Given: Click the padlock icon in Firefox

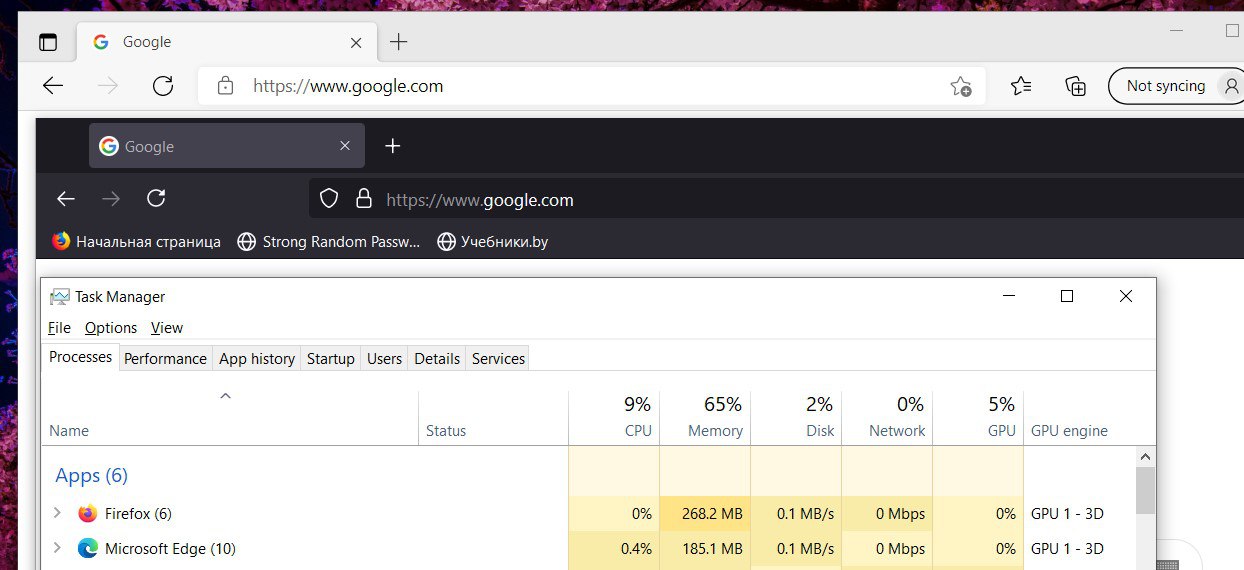Looking at the screenshot, I should point(364,199).
